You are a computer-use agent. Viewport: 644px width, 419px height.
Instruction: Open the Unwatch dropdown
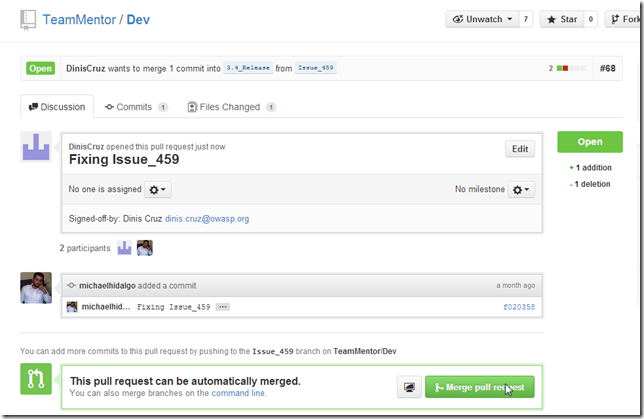coord(481,19)
